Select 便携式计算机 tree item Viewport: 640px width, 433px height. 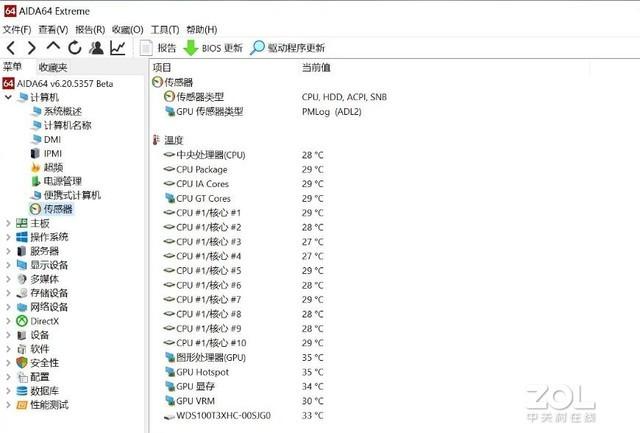tap(66, 195)
